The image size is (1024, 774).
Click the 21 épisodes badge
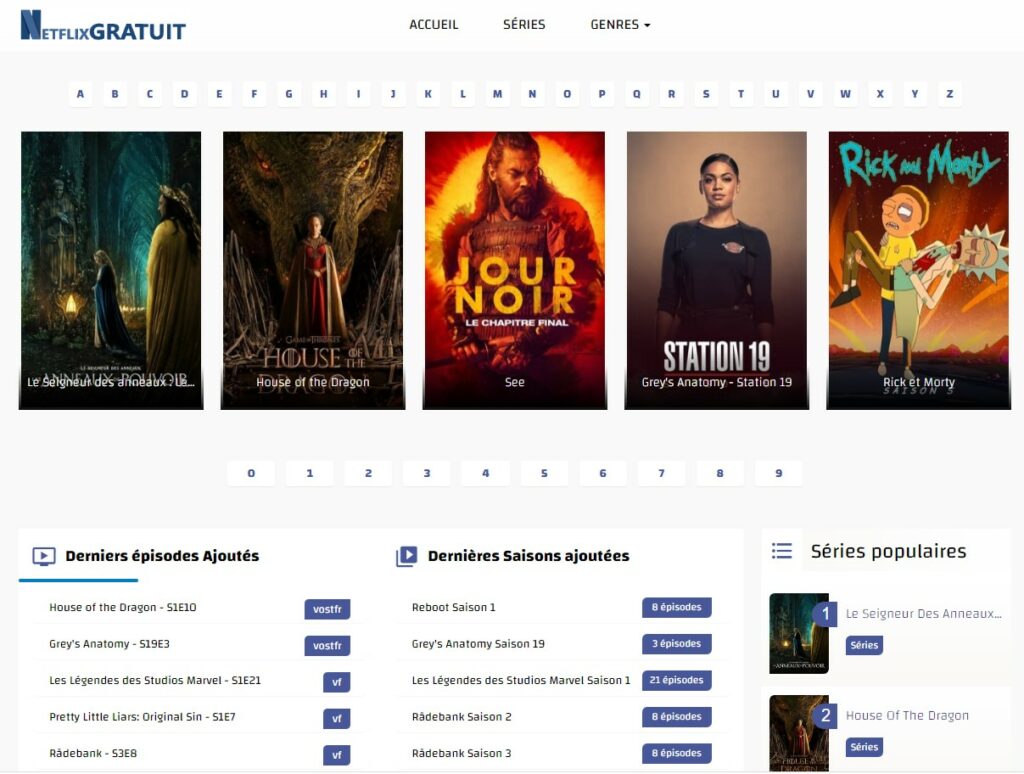pyautogui.click(x=677, y=681)
